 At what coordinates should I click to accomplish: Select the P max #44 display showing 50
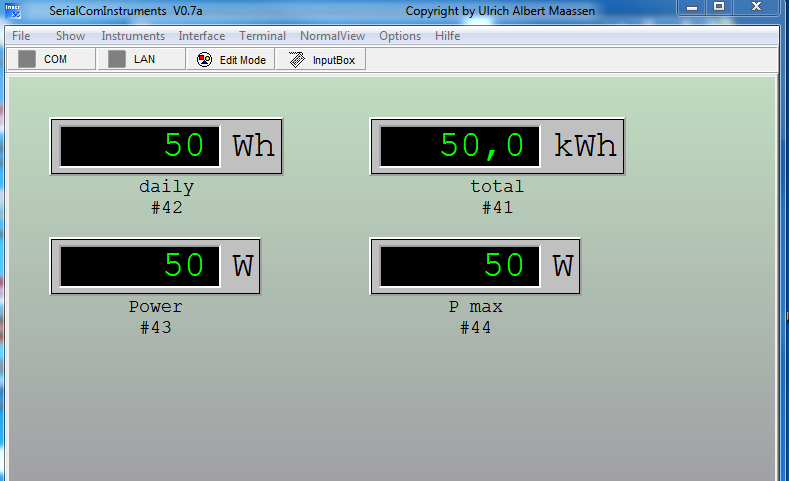pos(460,266)
